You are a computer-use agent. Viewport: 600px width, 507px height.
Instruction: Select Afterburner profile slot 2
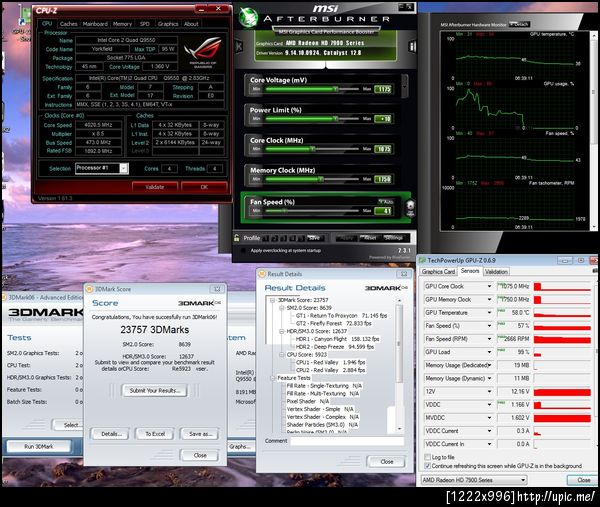tap(274, 238)
